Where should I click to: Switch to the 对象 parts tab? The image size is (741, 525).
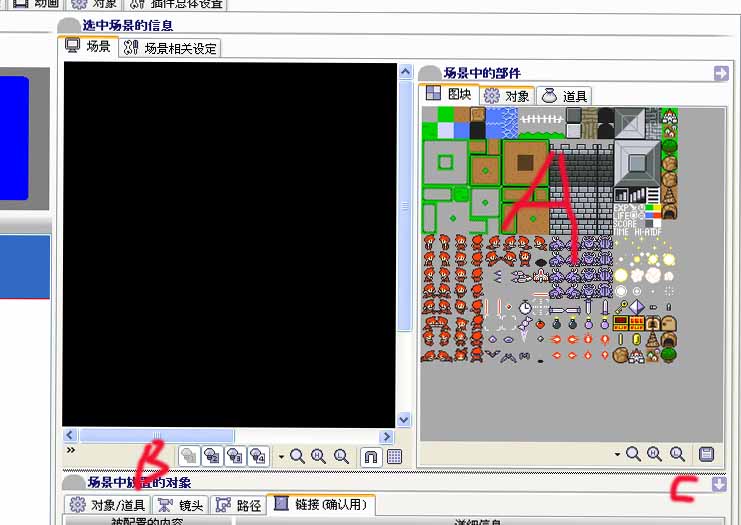[507, 96]
